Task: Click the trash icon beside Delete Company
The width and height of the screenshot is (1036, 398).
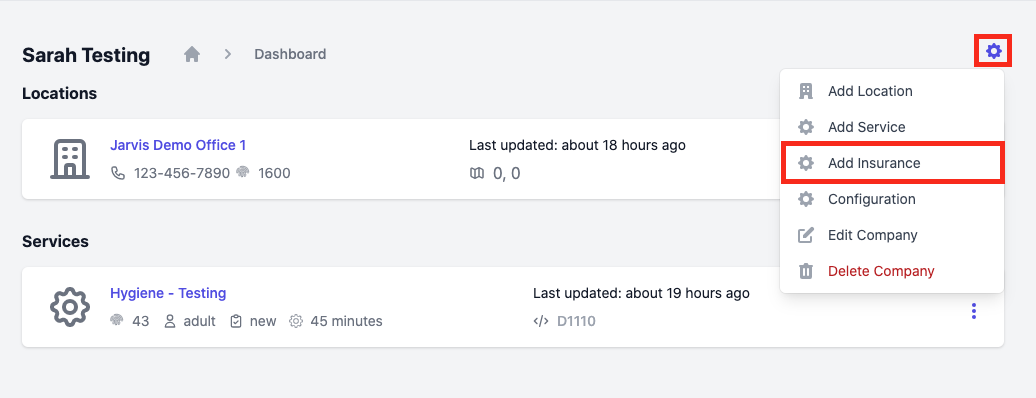Action: [x=805, y=271]
